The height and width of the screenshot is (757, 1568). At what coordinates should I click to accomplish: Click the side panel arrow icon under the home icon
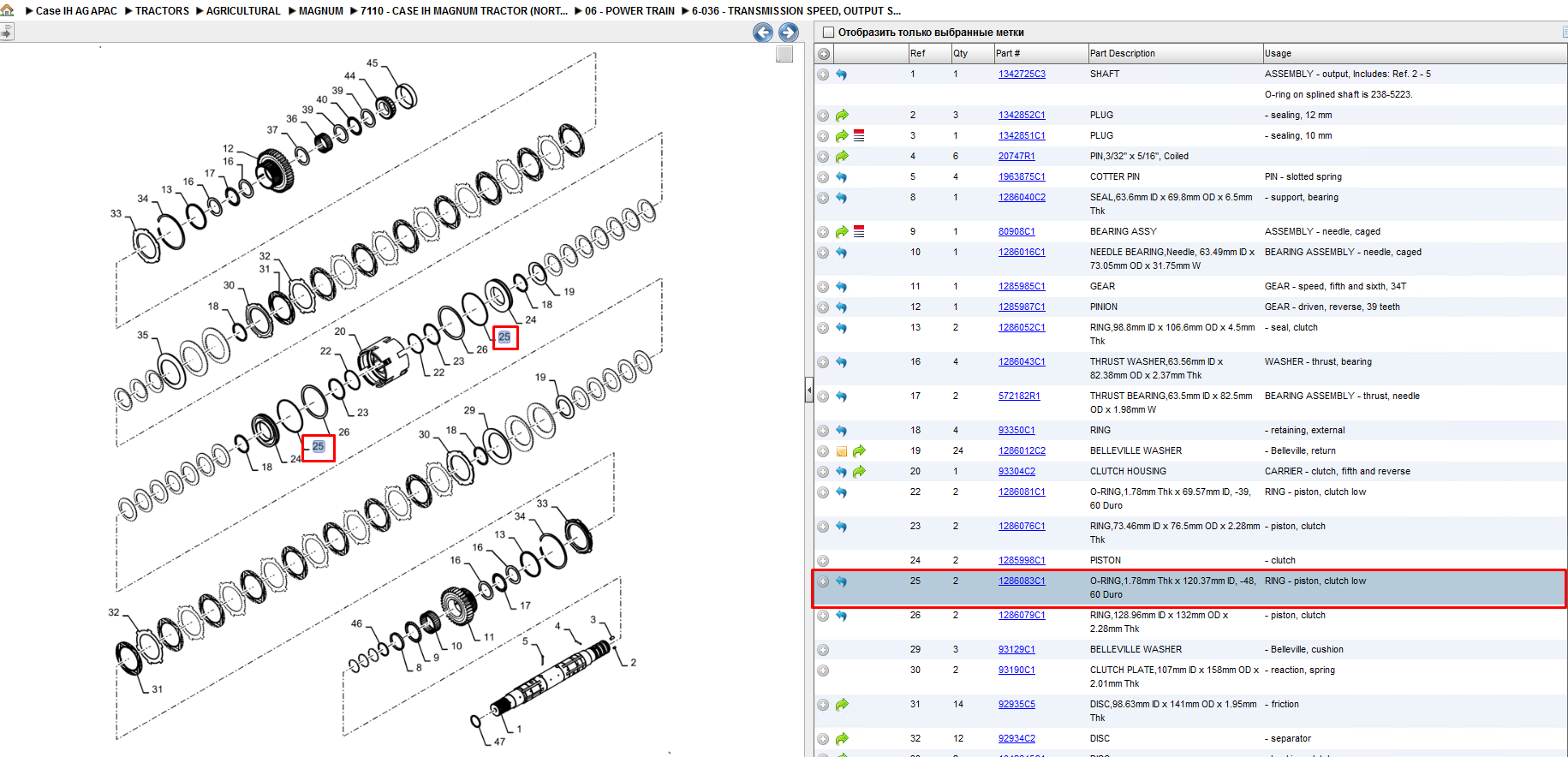point(7,32)
